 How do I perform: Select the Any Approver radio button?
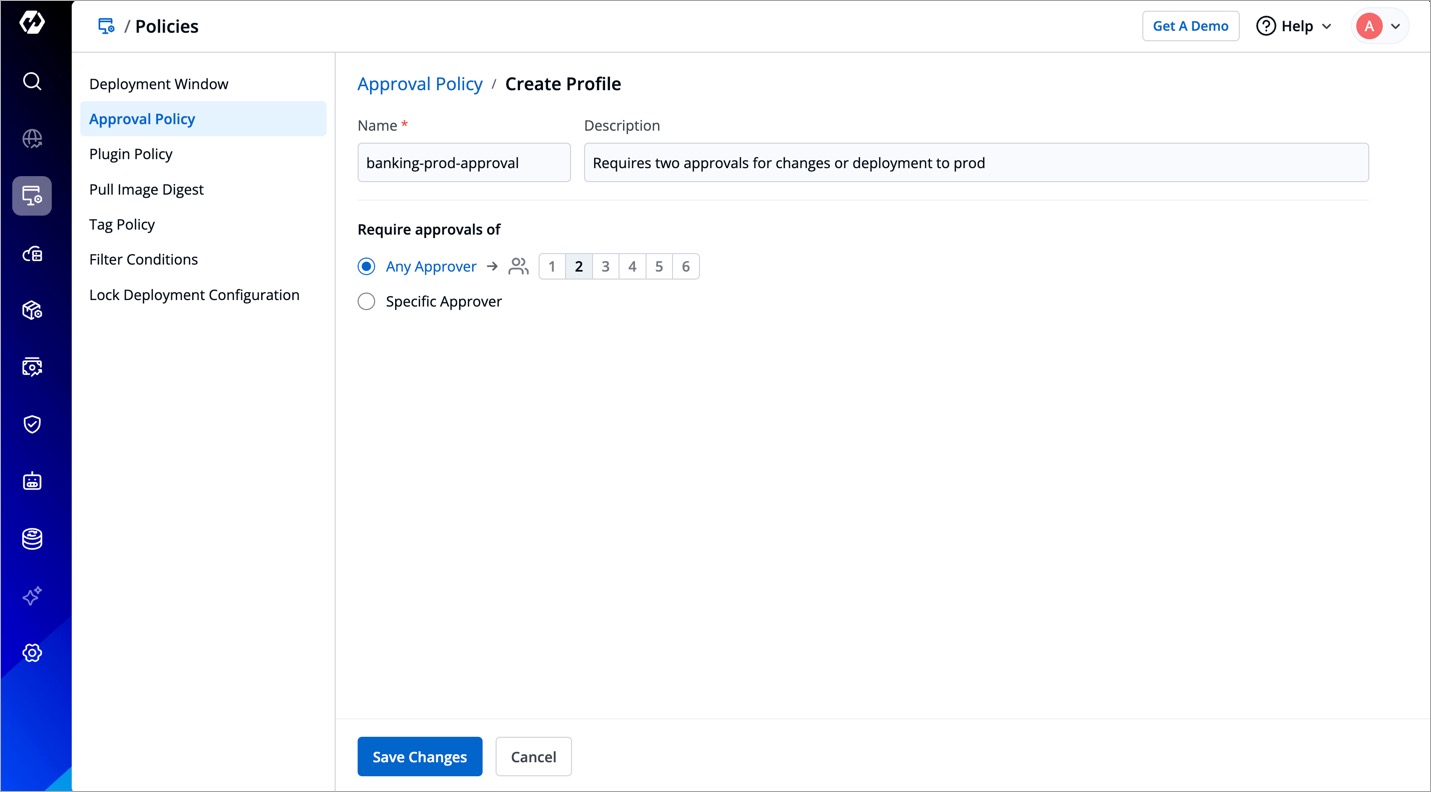(x=367, y=266)
